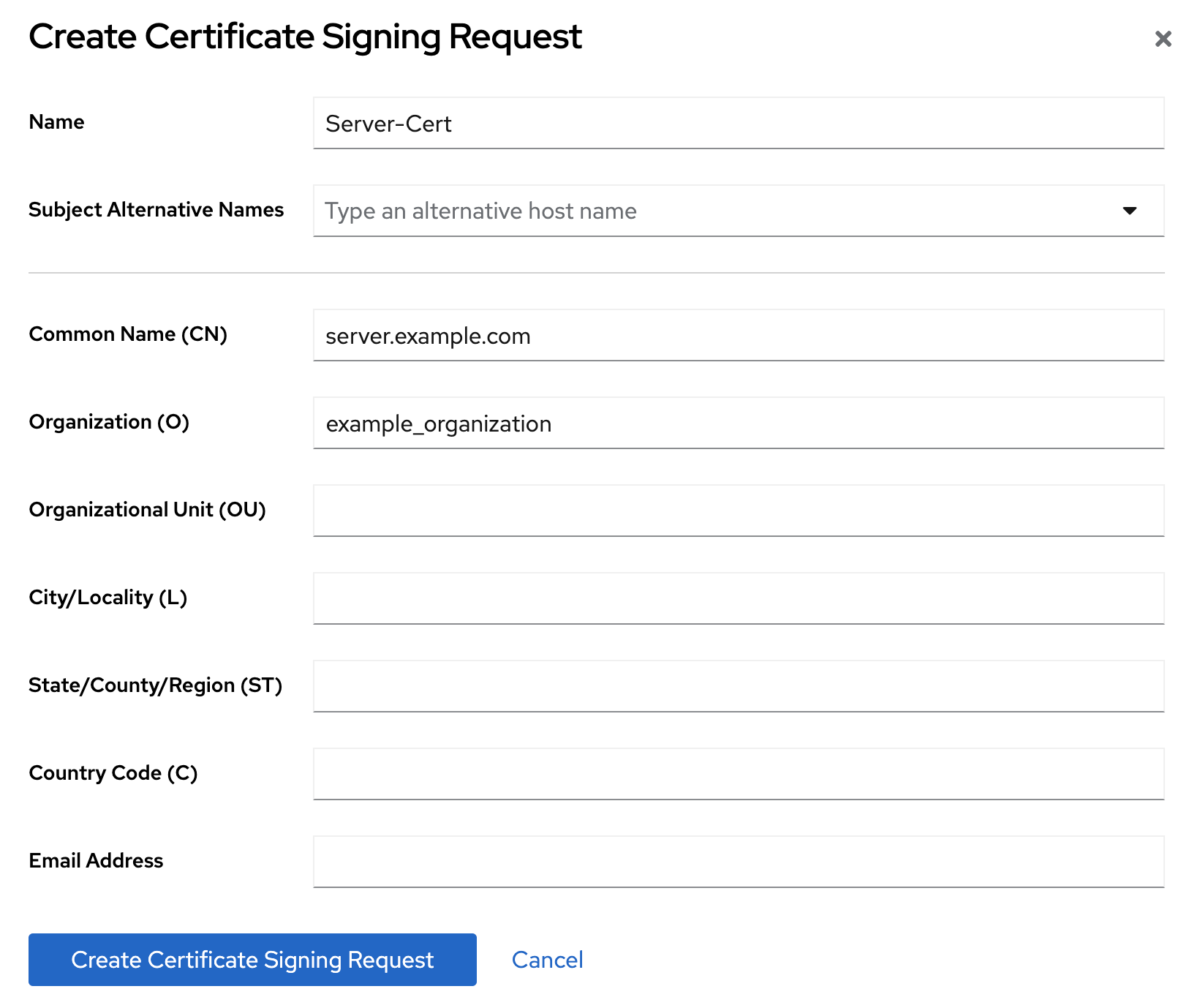The width and height of the screenshot is (1192, 1008).
Task: Click the Subject Alternative Names label
Action: (x=156, y=210)
